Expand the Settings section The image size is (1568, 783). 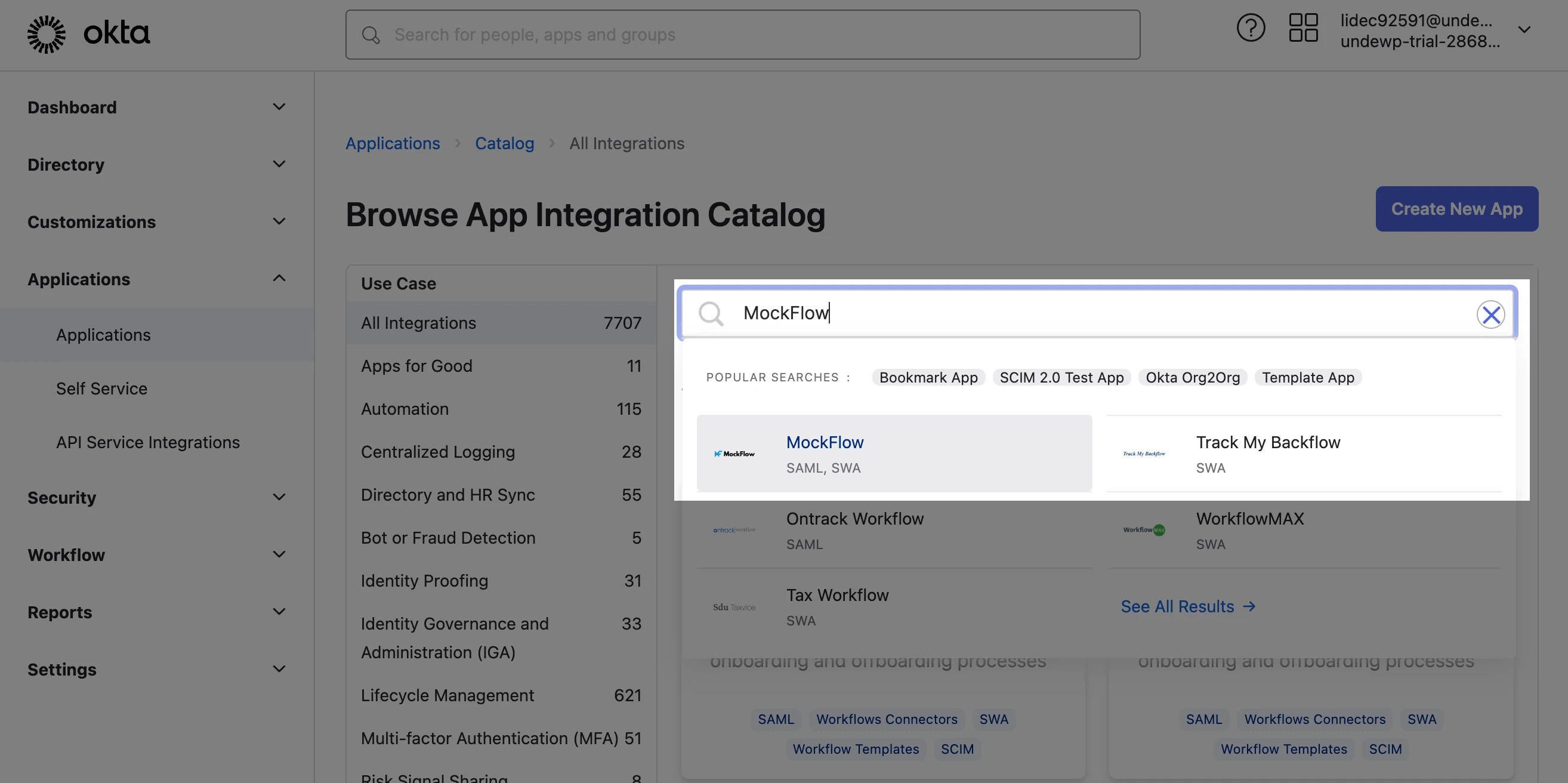pos(157,669)
